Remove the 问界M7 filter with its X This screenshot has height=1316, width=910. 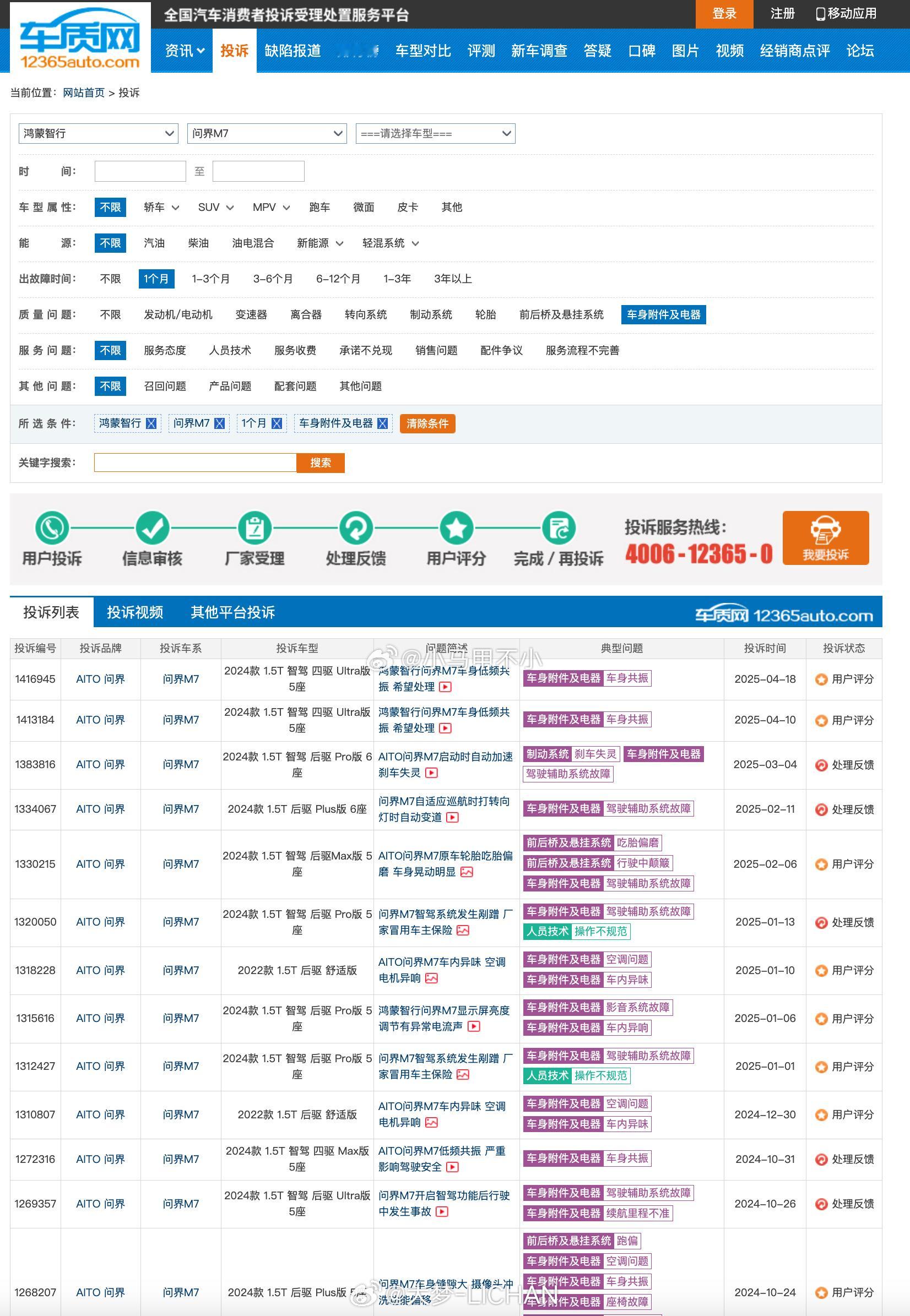point(220,423)
